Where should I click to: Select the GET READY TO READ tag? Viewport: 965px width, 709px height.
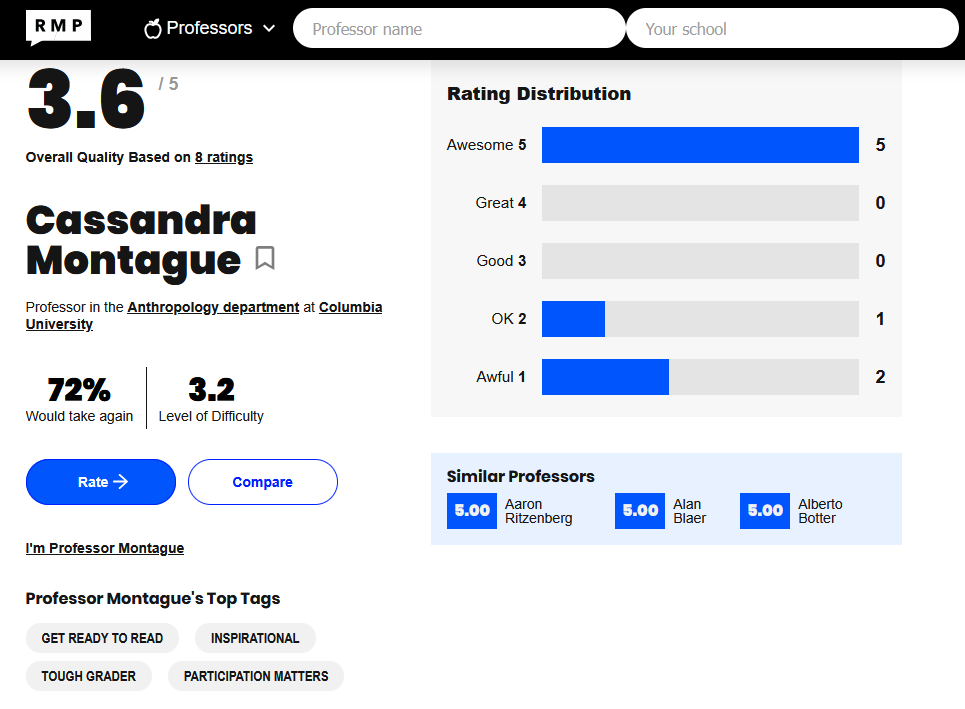point(102,638)
